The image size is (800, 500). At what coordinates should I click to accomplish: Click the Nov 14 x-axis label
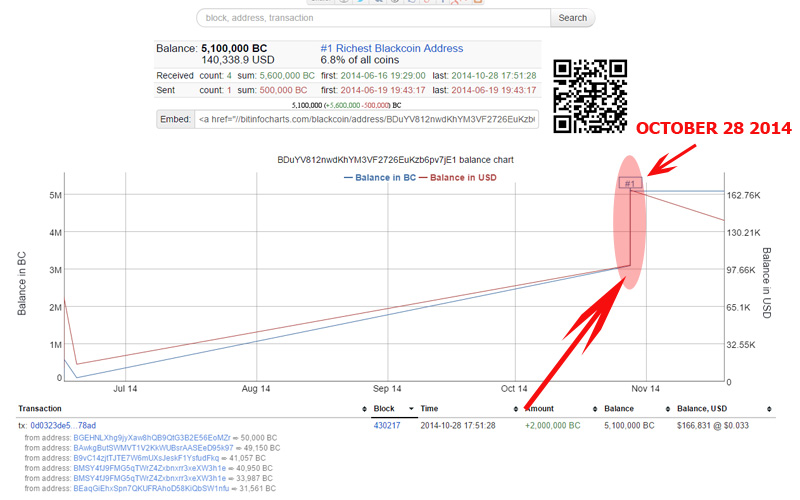click(645, 389)
